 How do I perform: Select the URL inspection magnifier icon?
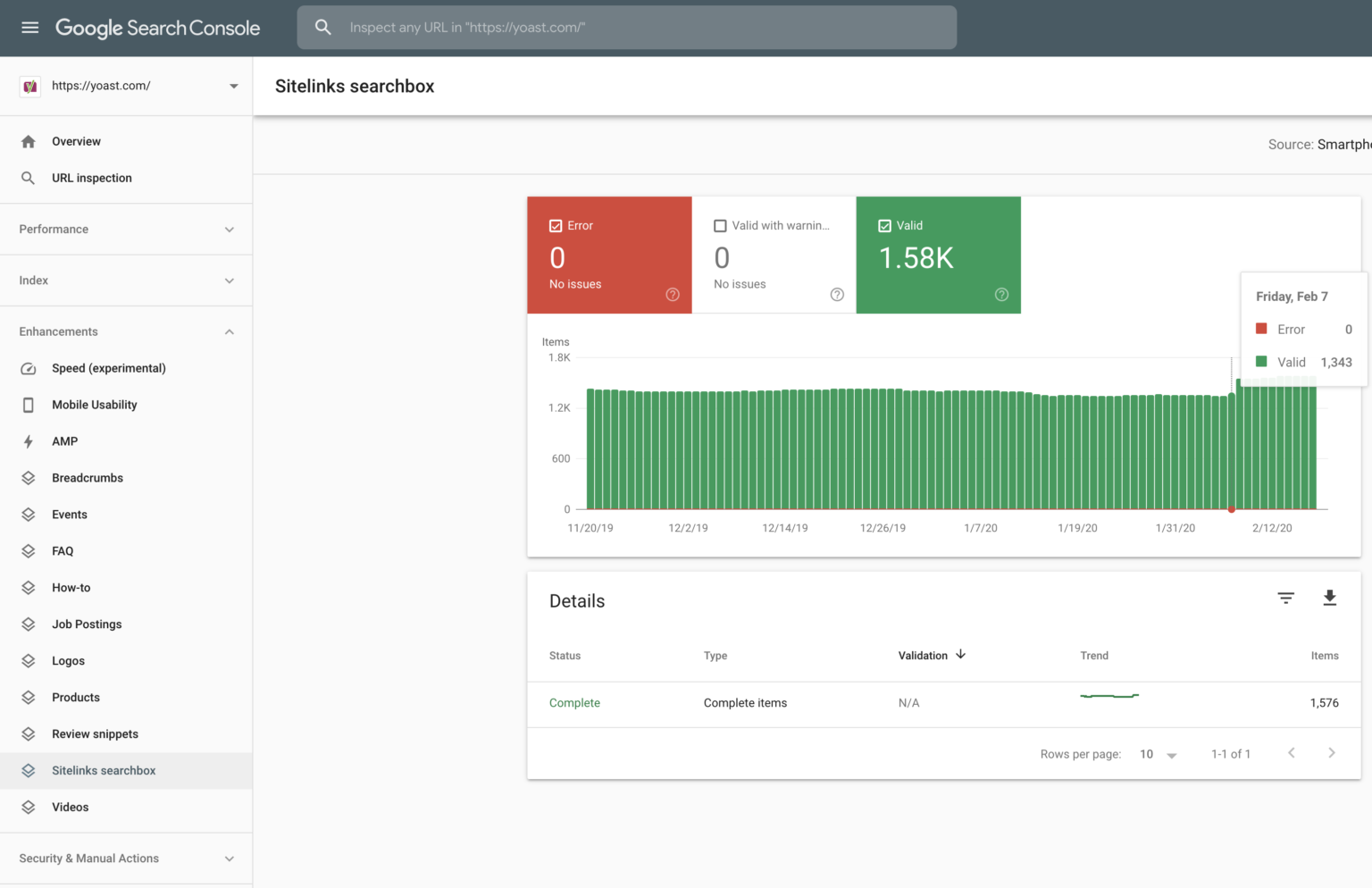coord(28,178)
